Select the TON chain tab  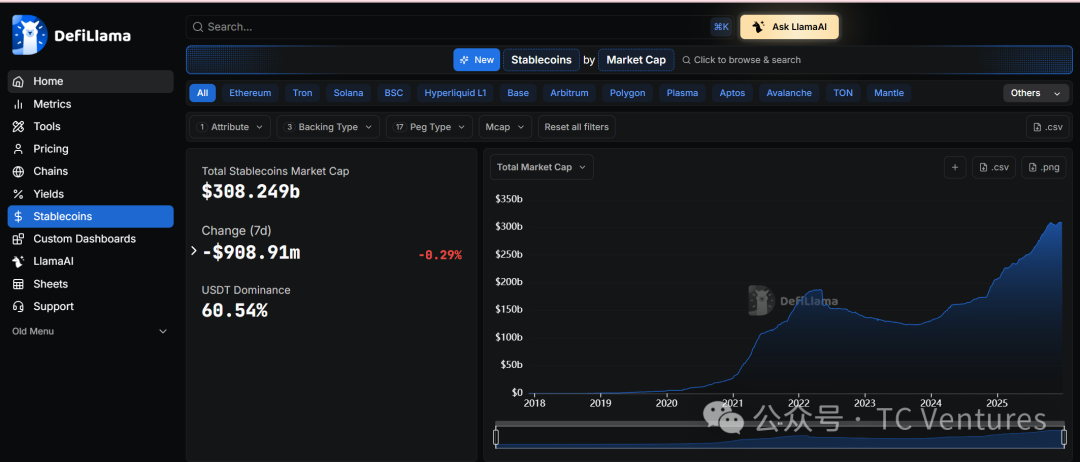[843, 93]
